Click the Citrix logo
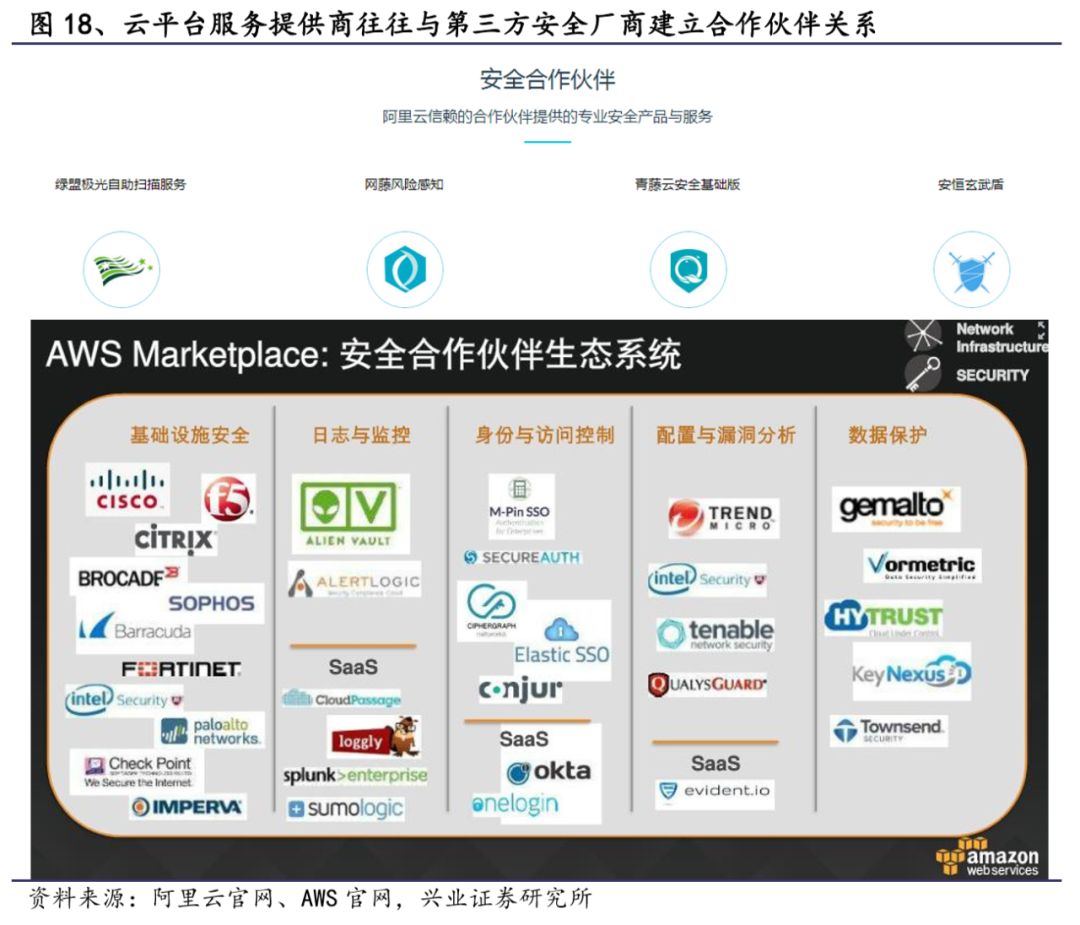 click(x=175, y=539)
